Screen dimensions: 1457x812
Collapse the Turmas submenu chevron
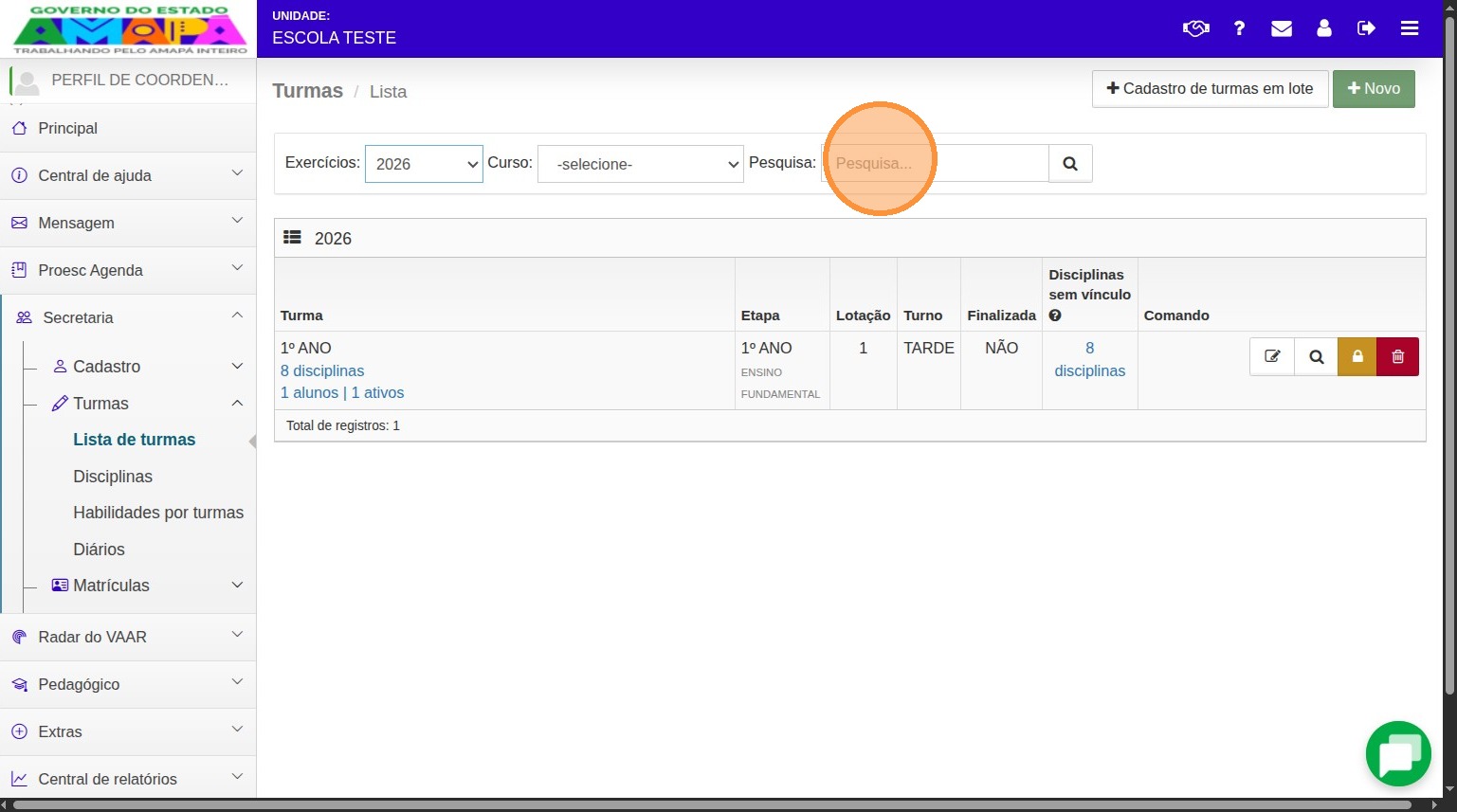click(237, 403)
